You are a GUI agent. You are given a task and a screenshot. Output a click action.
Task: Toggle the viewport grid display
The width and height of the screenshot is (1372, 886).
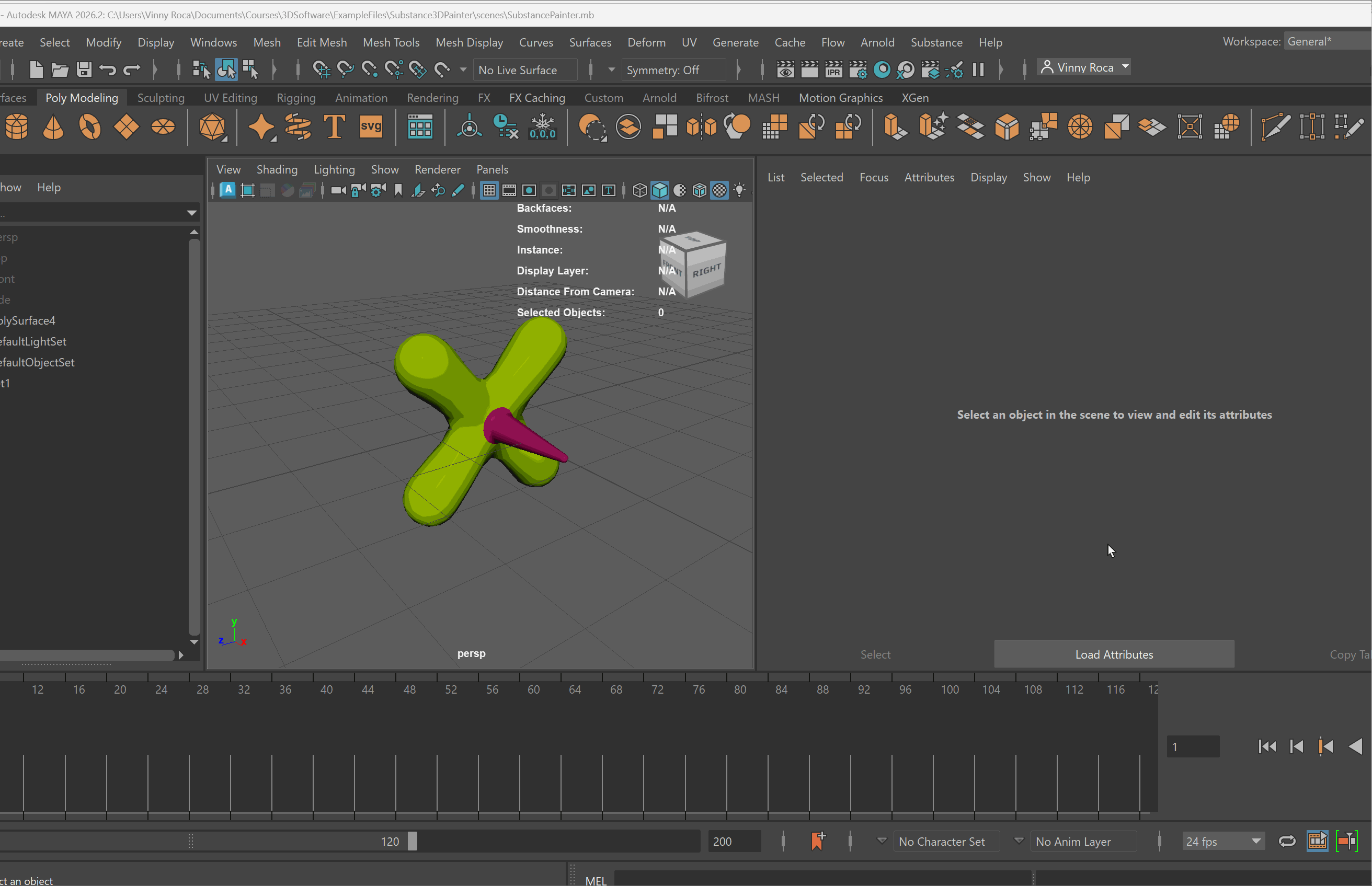coord(489,190)
